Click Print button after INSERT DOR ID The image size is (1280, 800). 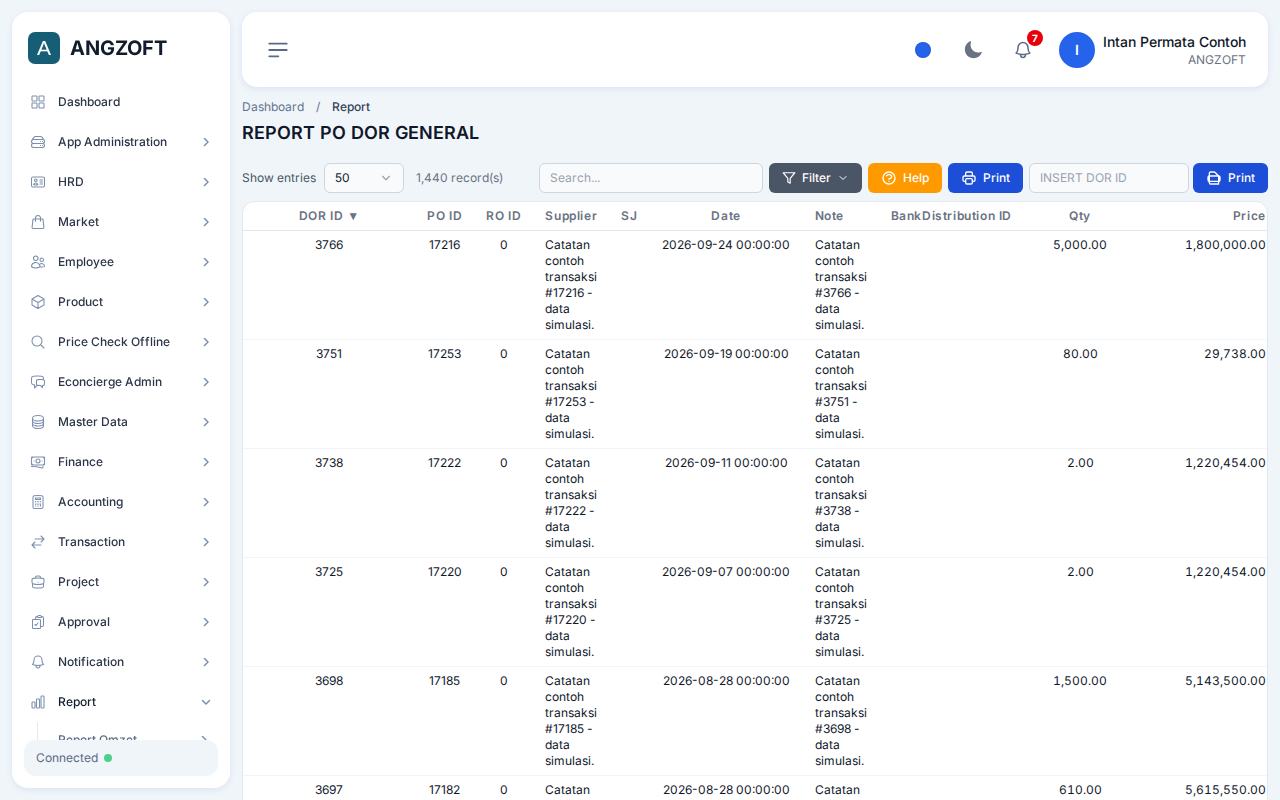[1230, 178]
